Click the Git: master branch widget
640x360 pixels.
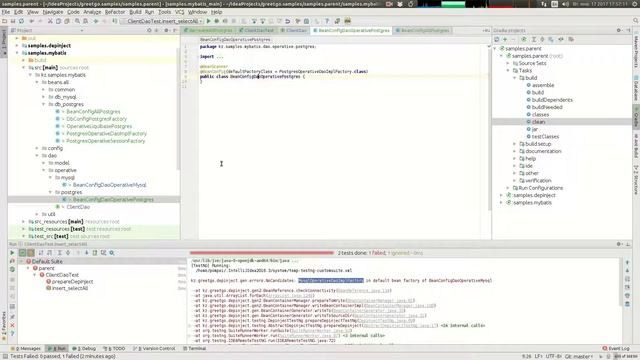579,356
